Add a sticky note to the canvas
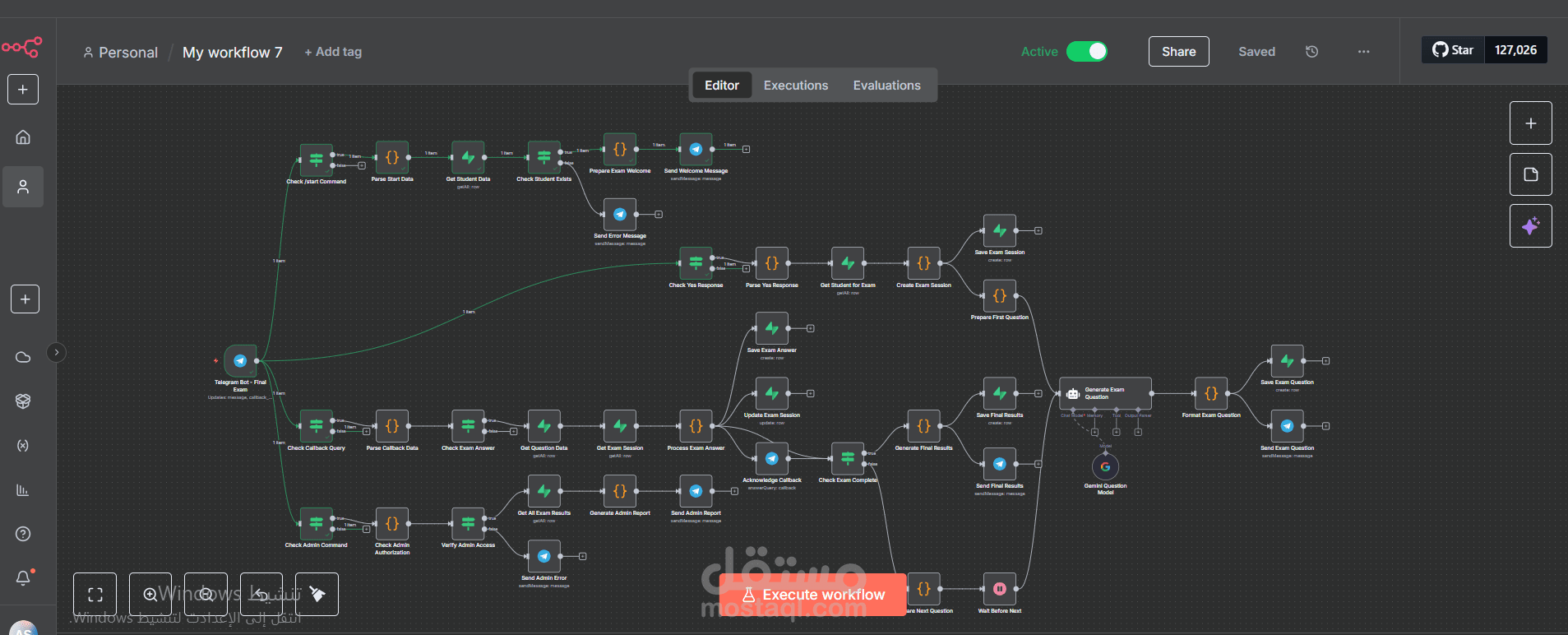The height and width of the screenshot is (635, 1568). [x=1530, y=174]
